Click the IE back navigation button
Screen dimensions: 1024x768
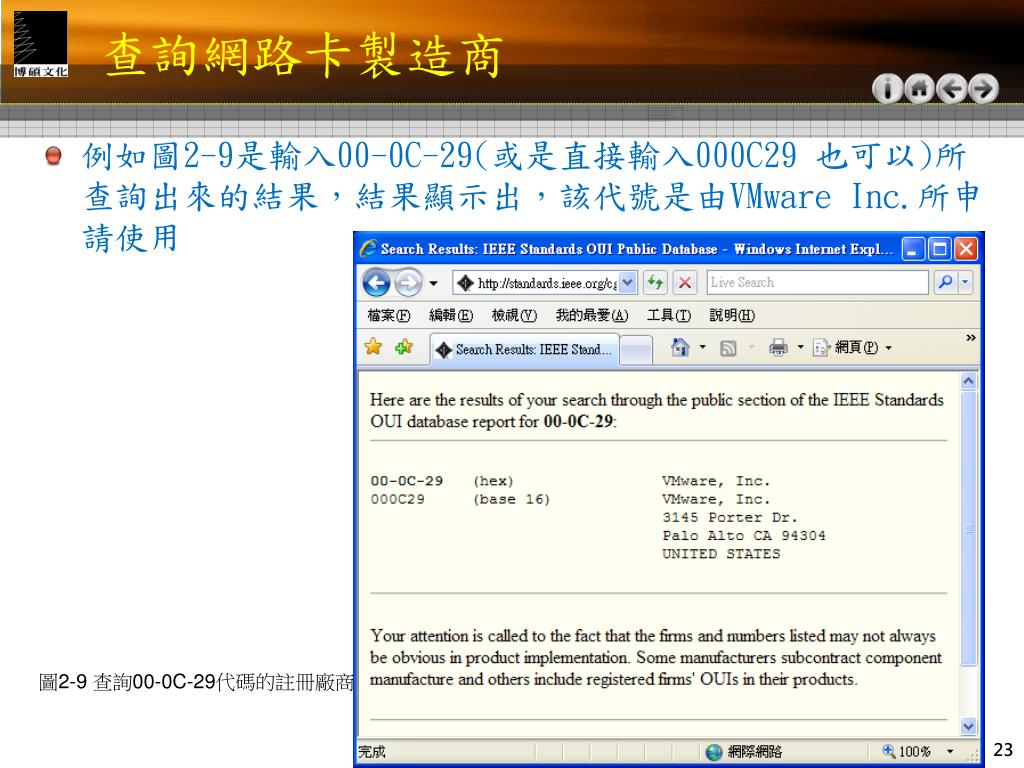tap(377, 283)
